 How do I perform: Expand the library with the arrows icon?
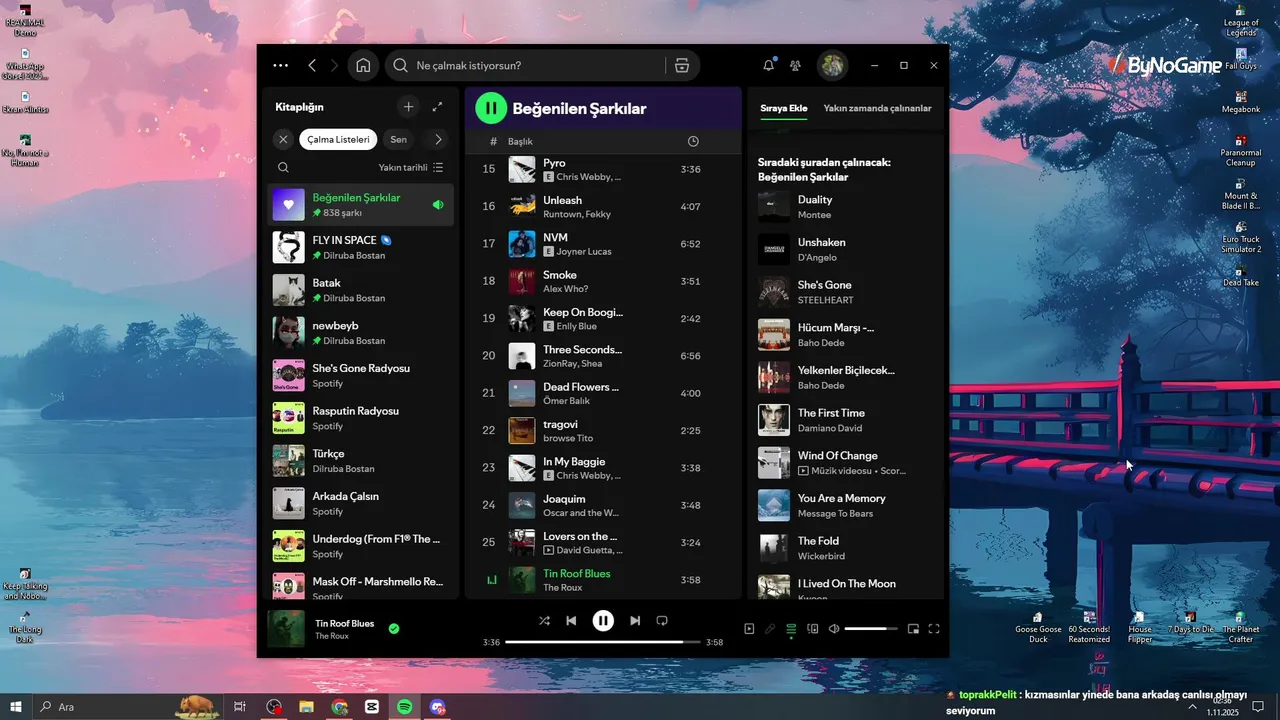[437, 106]
